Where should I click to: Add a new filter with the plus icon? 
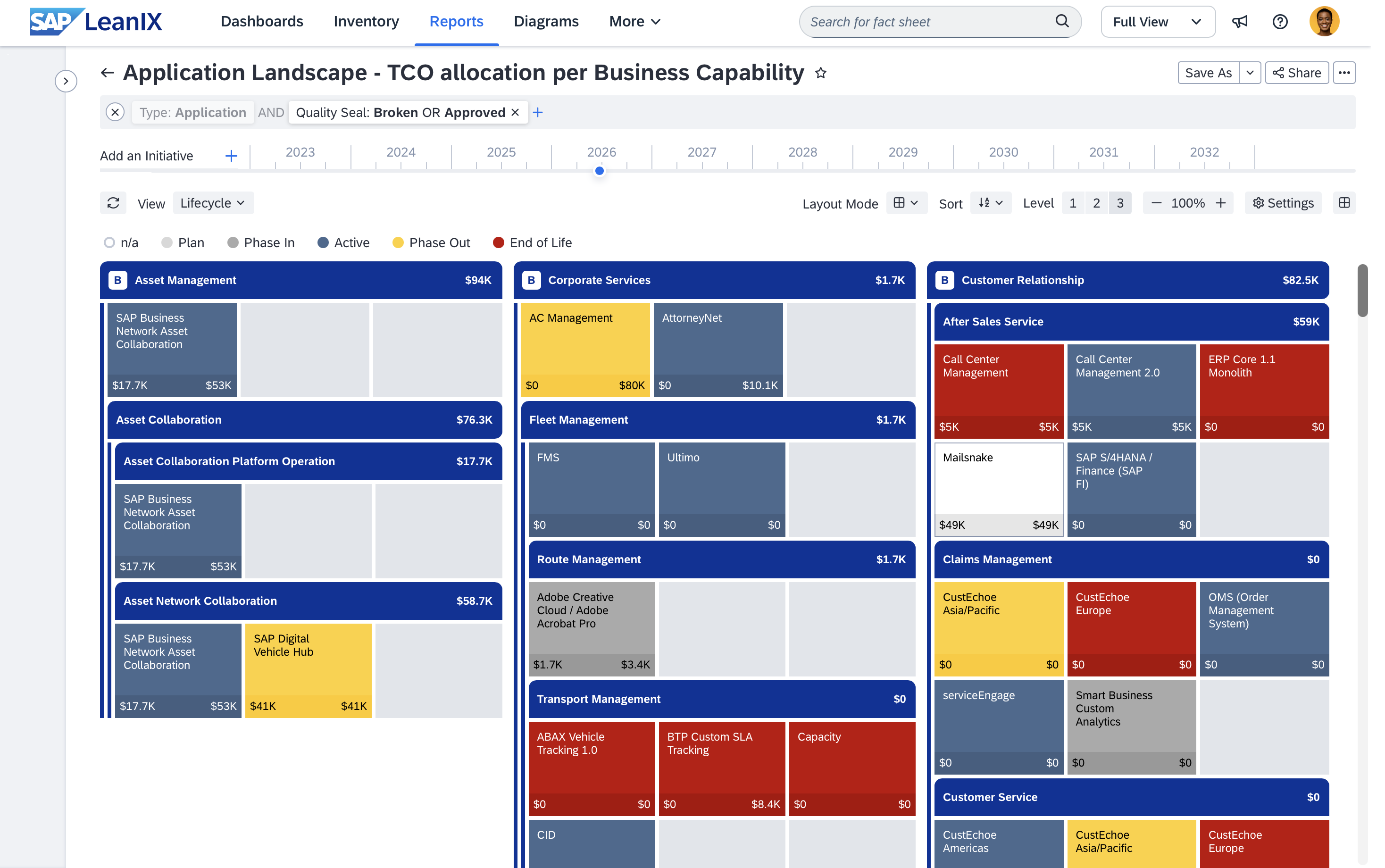(537, 112)
